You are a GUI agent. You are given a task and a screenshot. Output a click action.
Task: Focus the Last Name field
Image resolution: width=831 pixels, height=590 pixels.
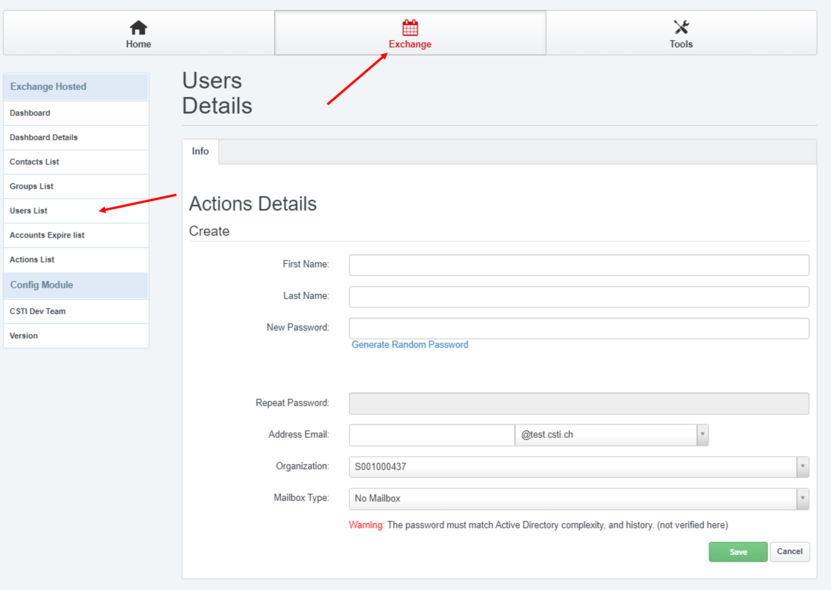pos(579,297)
